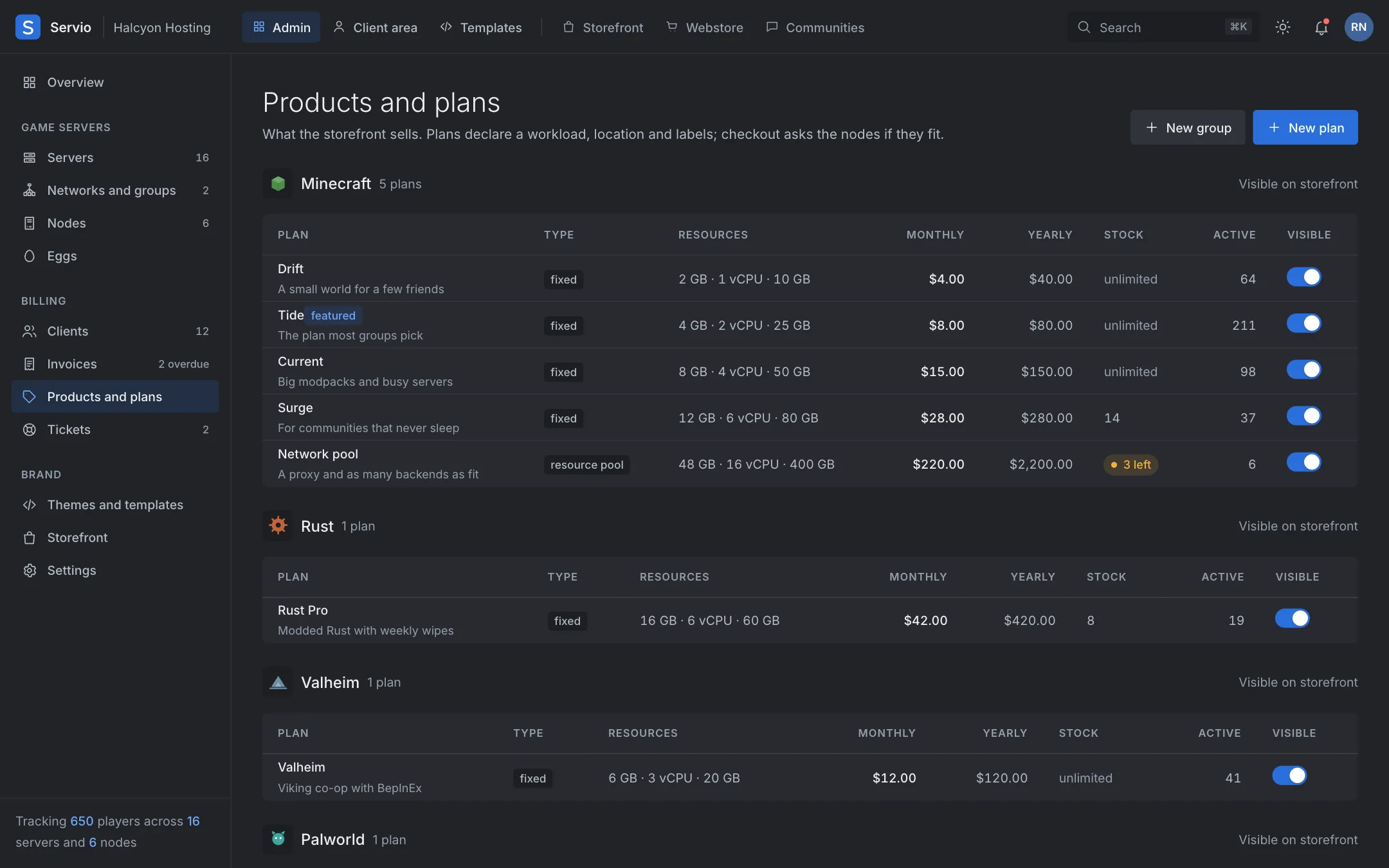
Task: Click the Servio logo icon
Action: point(28,27)
